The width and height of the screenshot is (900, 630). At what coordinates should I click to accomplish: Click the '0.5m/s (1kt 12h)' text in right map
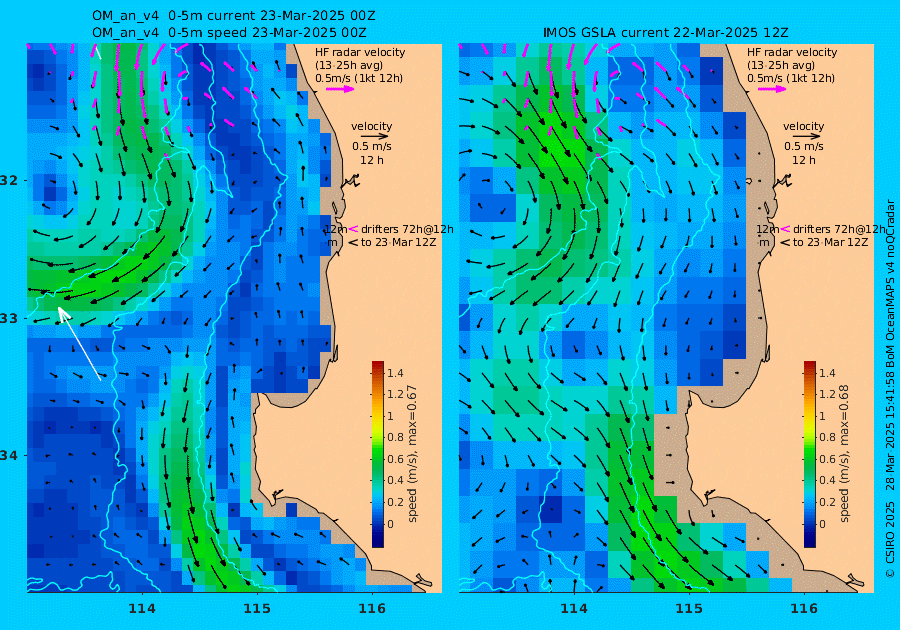791,79
